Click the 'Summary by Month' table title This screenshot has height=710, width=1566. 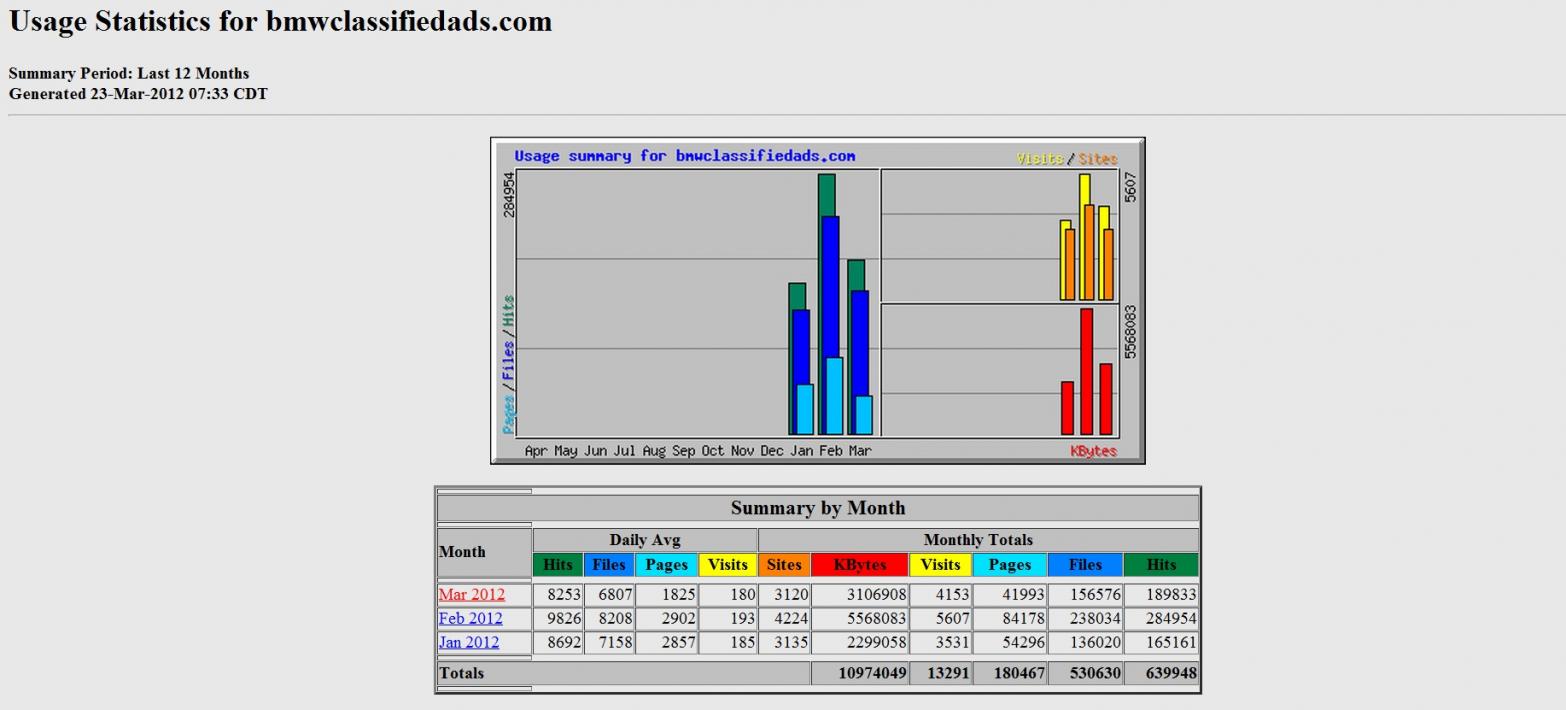(818, 508)
